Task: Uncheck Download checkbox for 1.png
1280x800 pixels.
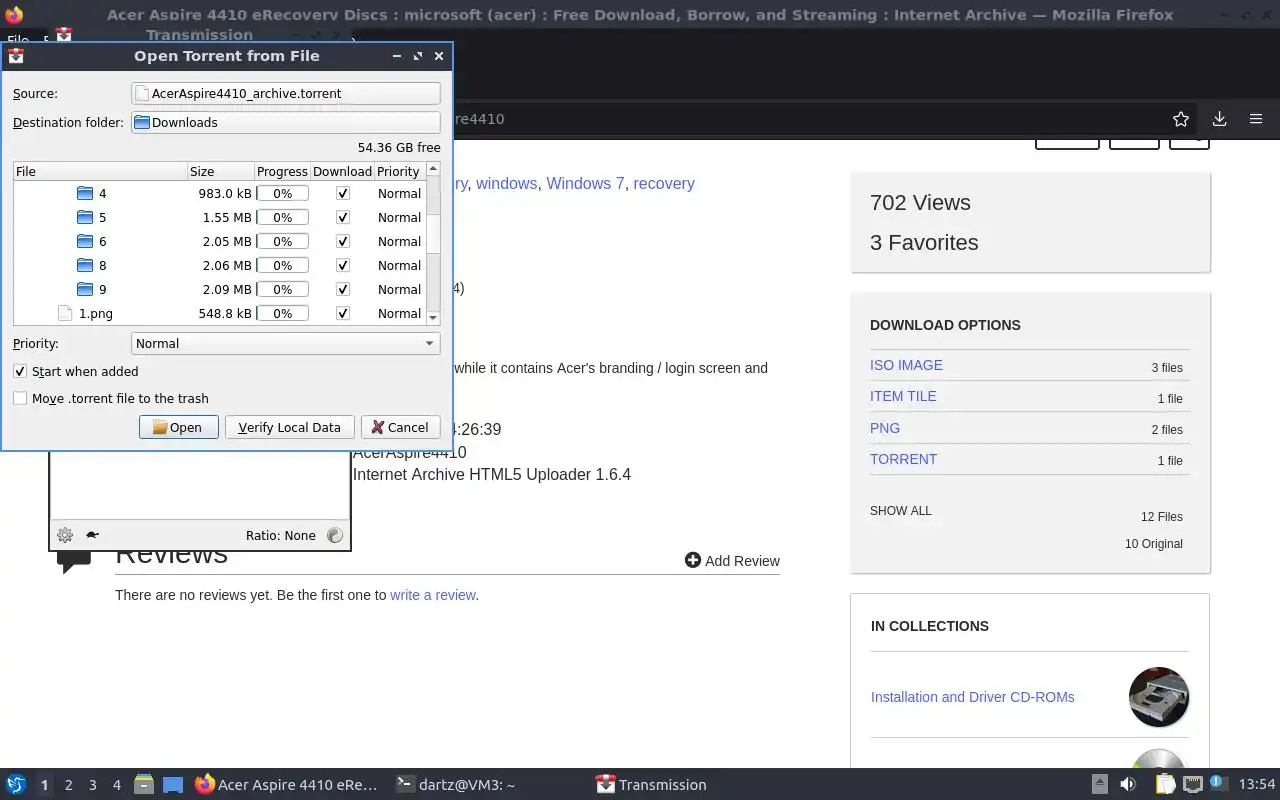Action: click(x=343, y=313)
